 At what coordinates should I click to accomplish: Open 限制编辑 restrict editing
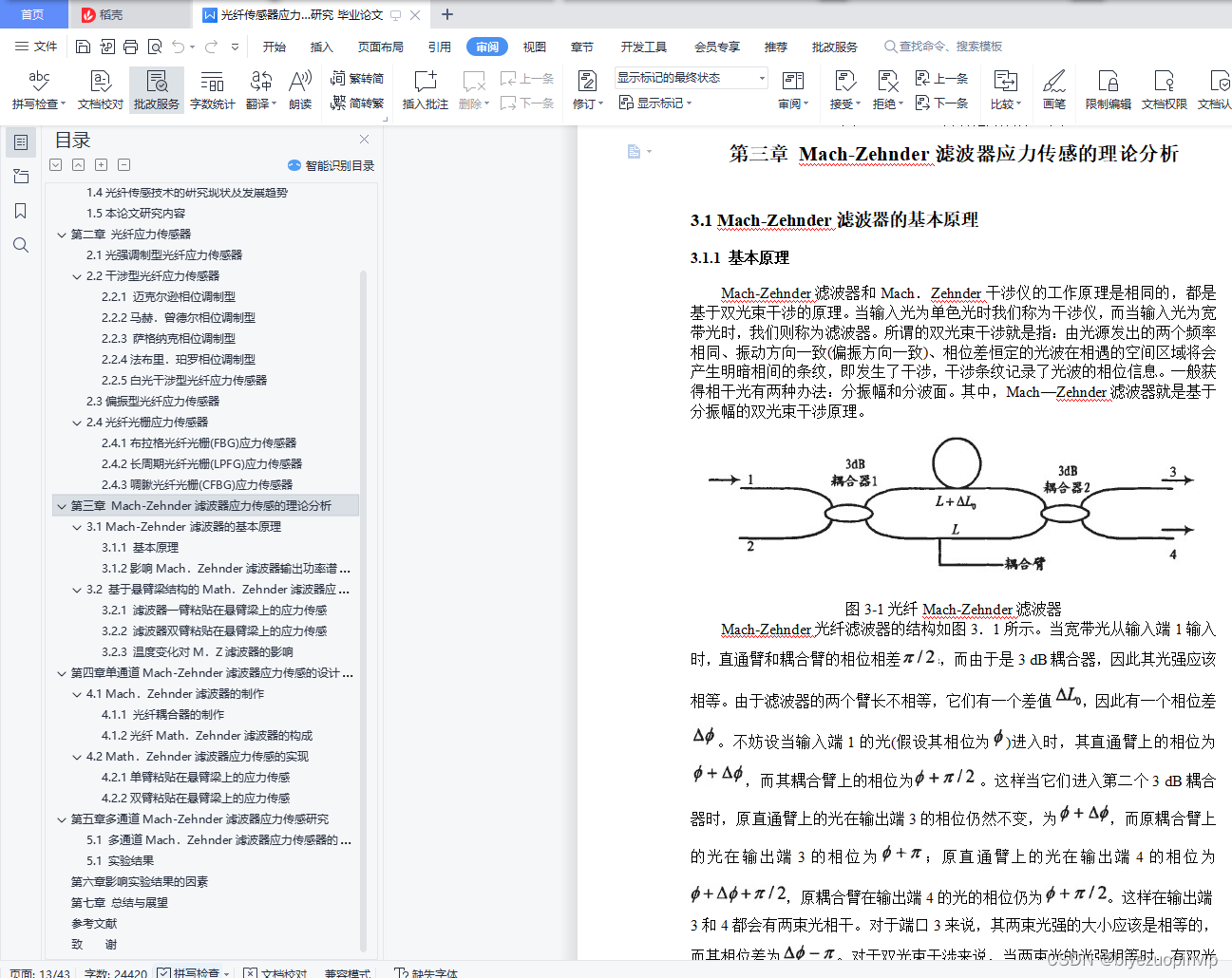(1109, 90)
